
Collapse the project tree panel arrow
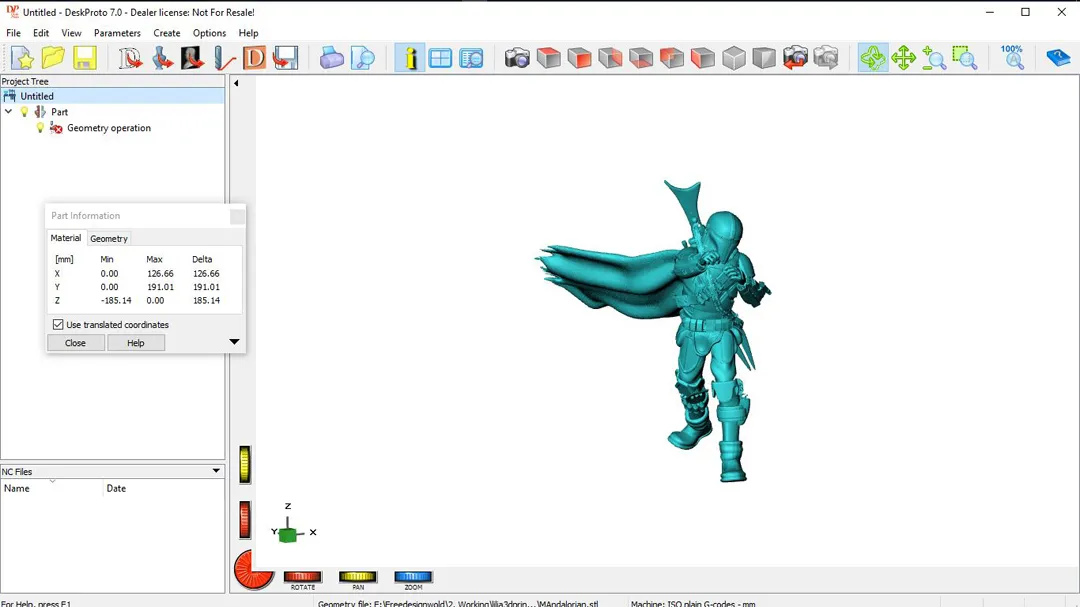coord(236,83)
